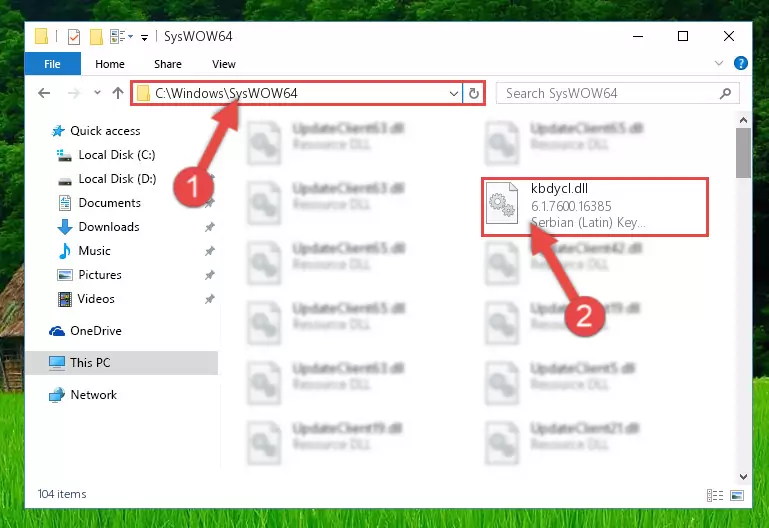Switch to the Share ribbon tab
The image size is (769, 528).
(x=168, y=64)
